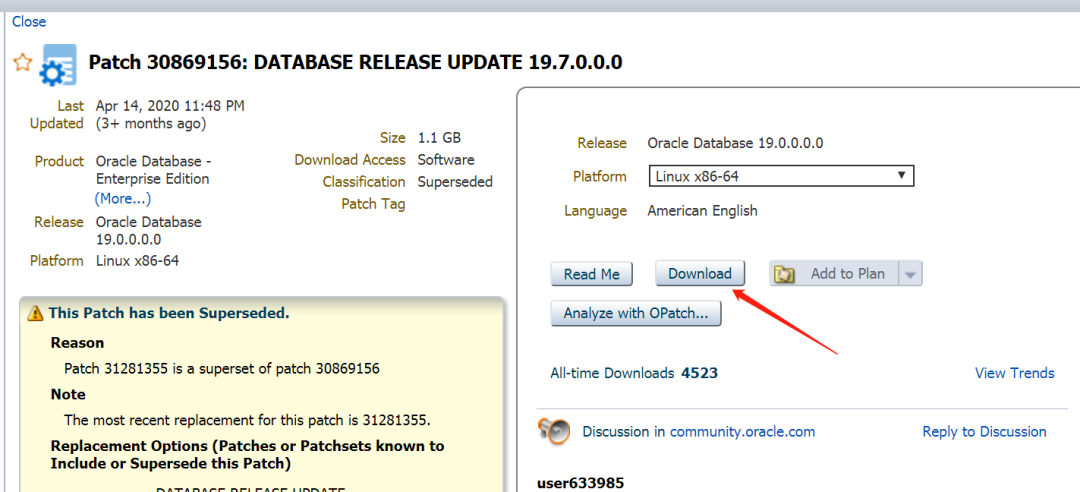Click Reply to Discussion link

click(x=984, y=431)
